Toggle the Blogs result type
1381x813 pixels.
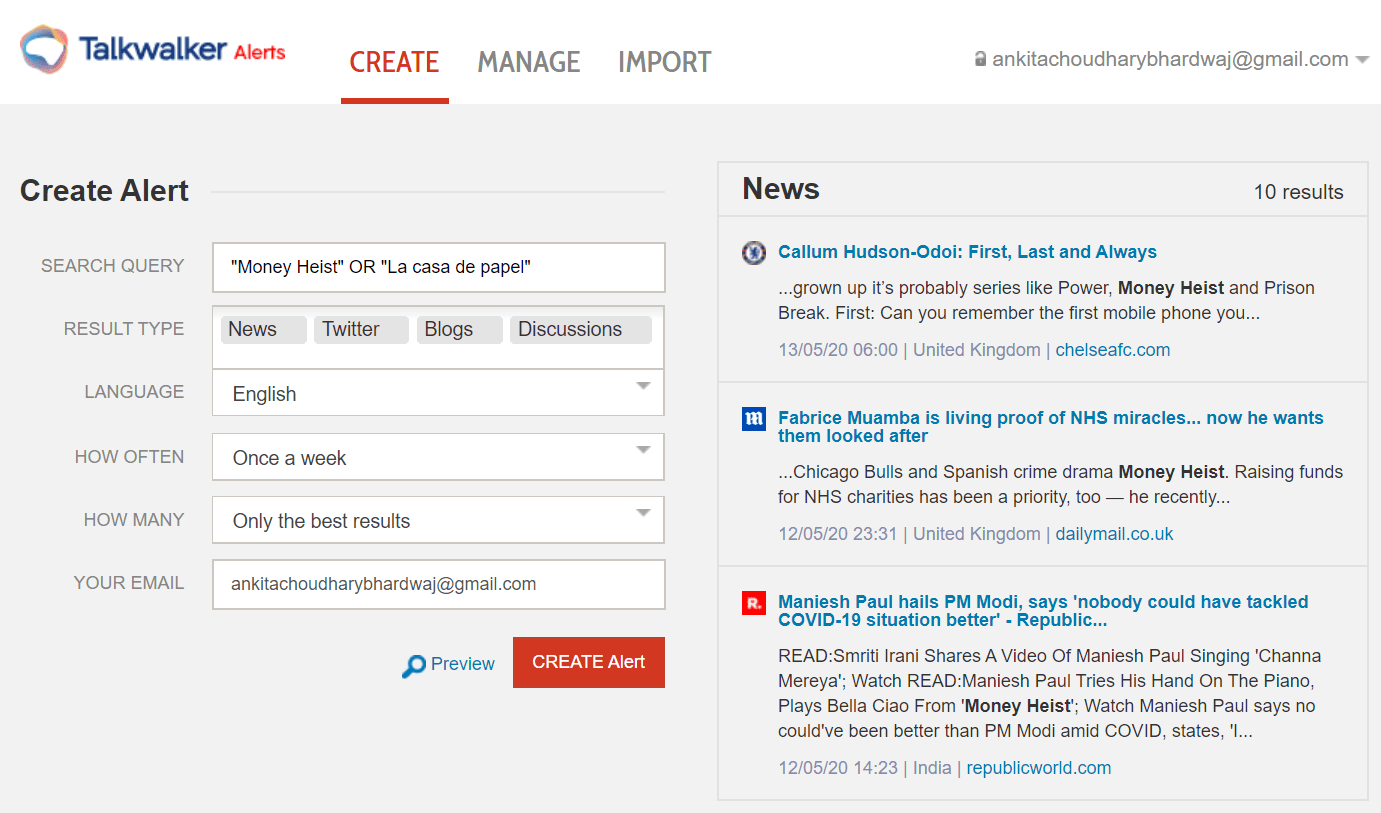pos(459,328)
